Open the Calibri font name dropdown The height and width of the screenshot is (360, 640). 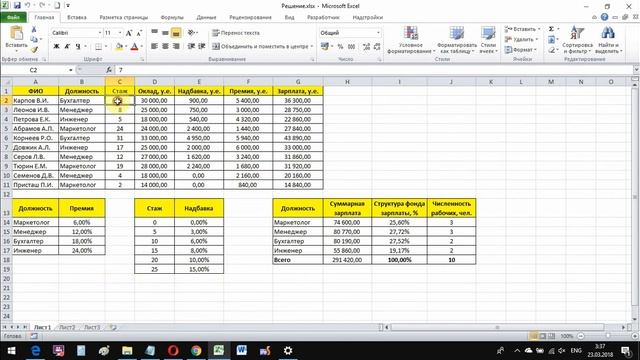click(100, 33)
